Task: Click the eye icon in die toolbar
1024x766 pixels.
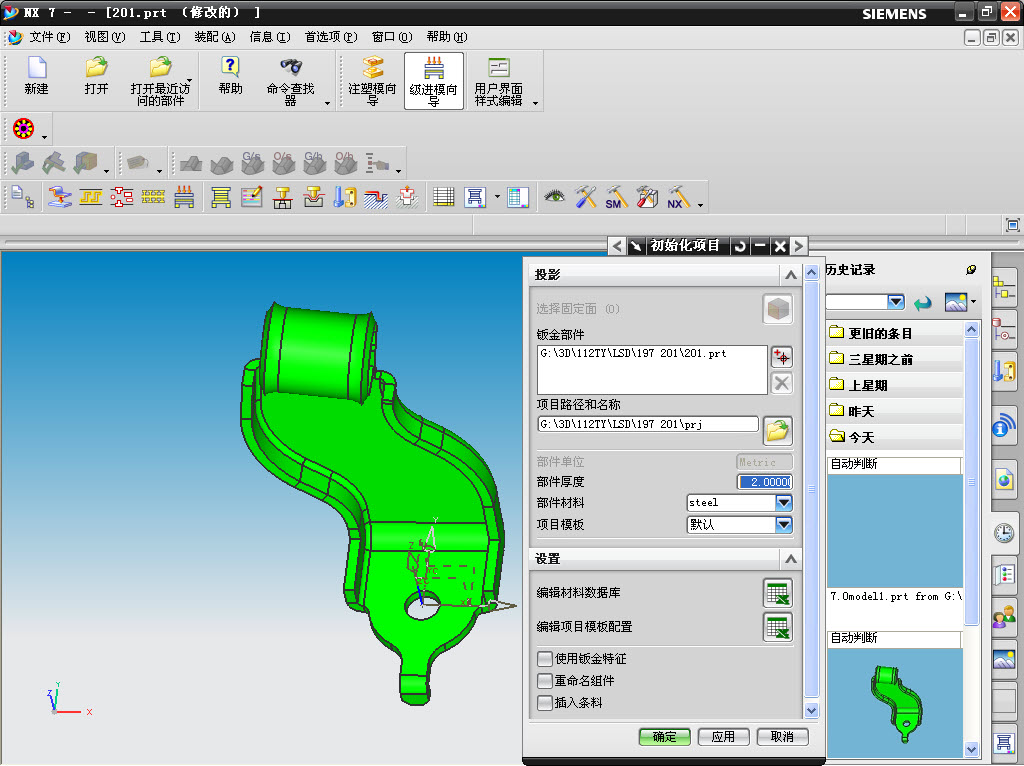Action: tap(554, 197)
